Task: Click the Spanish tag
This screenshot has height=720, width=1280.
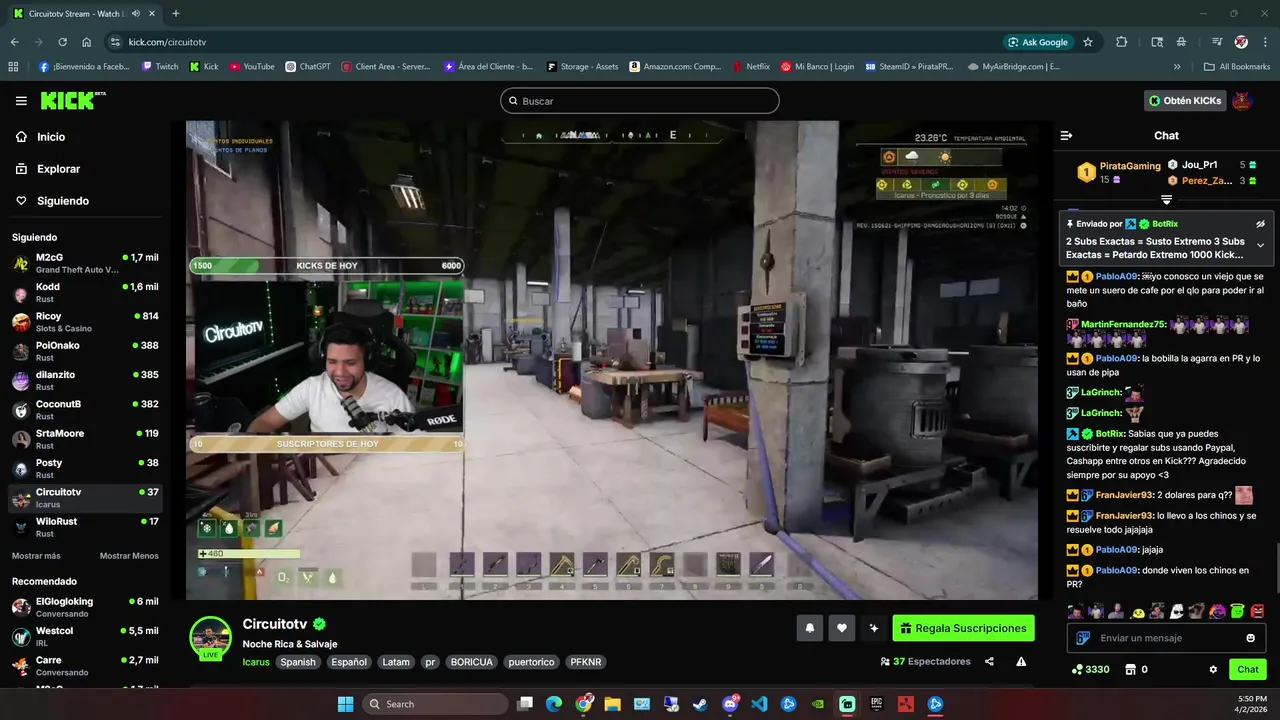Action: [x=298, y=662]
